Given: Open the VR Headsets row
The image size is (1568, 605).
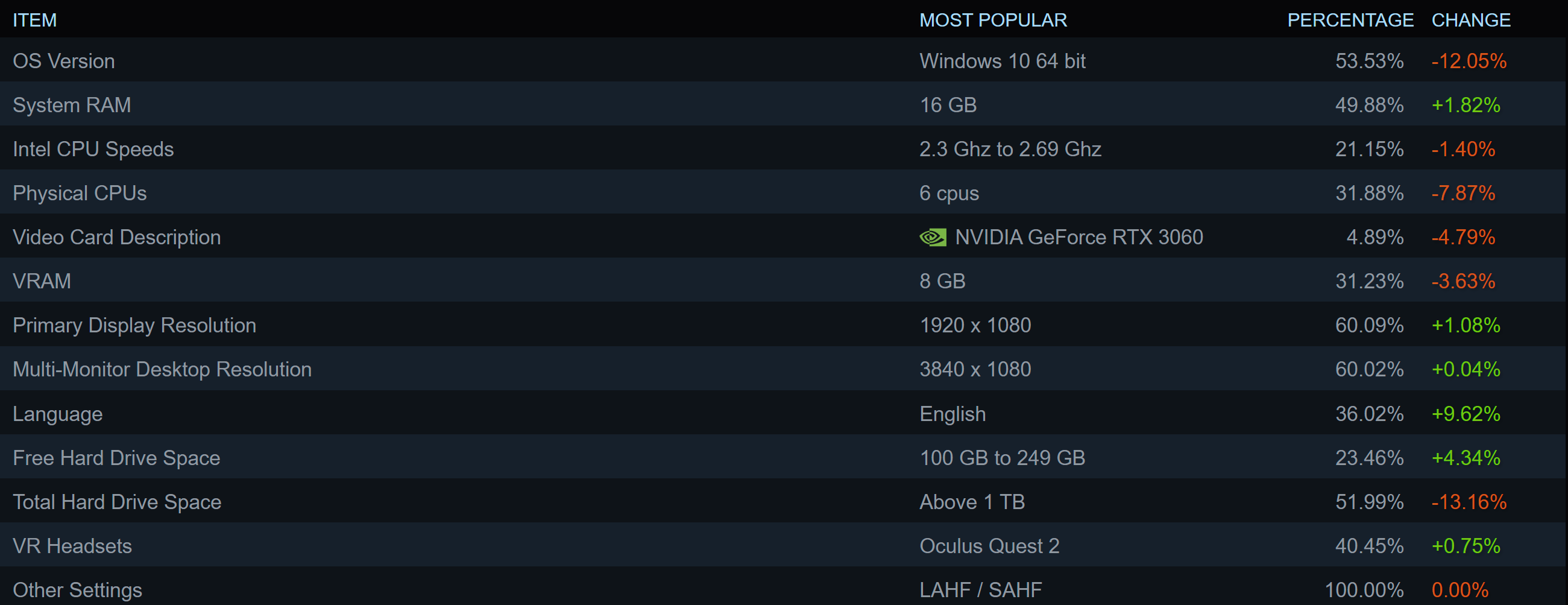Looking at the screenshot, I should tap(72, 546).
